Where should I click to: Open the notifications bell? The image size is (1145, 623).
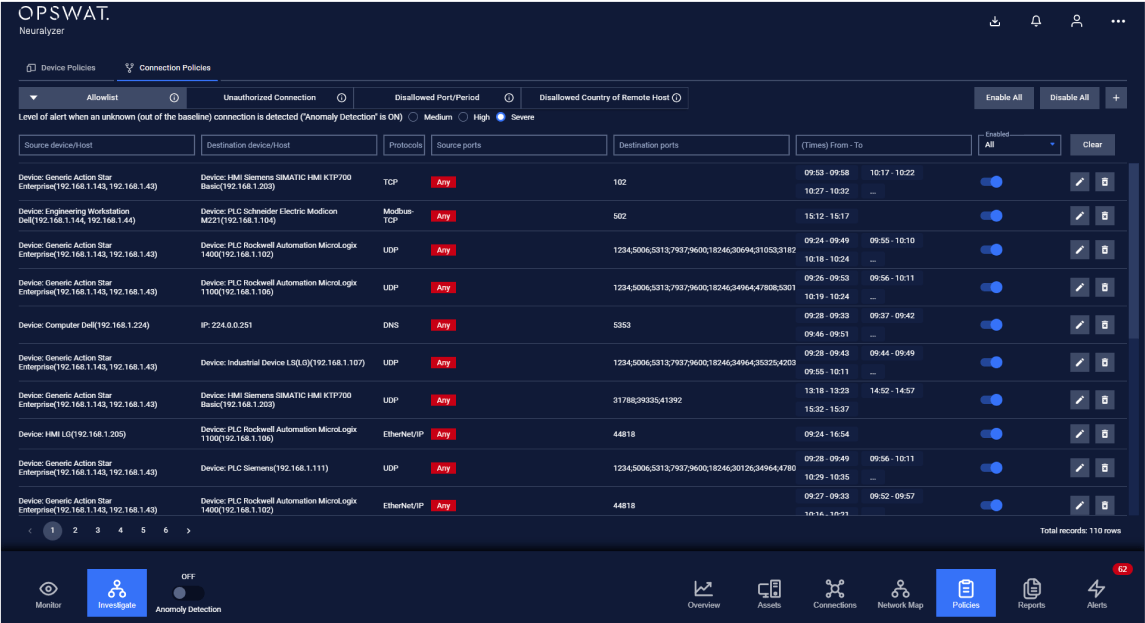[1035, 21]
